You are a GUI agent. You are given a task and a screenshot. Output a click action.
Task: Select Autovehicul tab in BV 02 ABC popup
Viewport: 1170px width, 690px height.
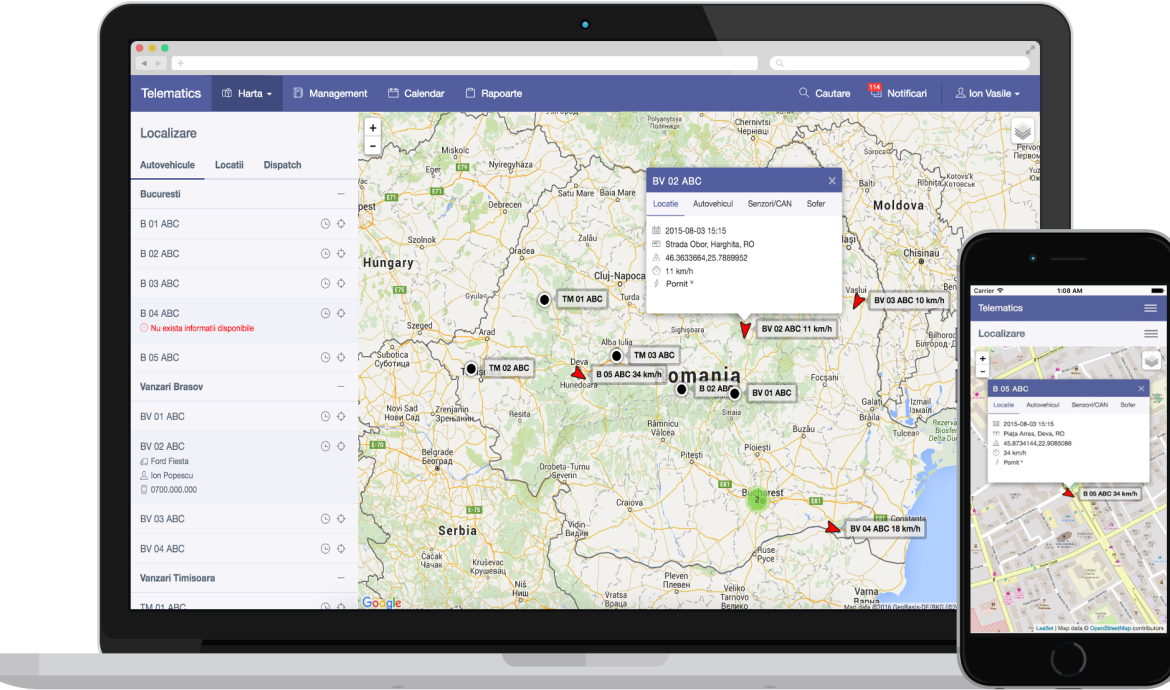pos(713,204)
